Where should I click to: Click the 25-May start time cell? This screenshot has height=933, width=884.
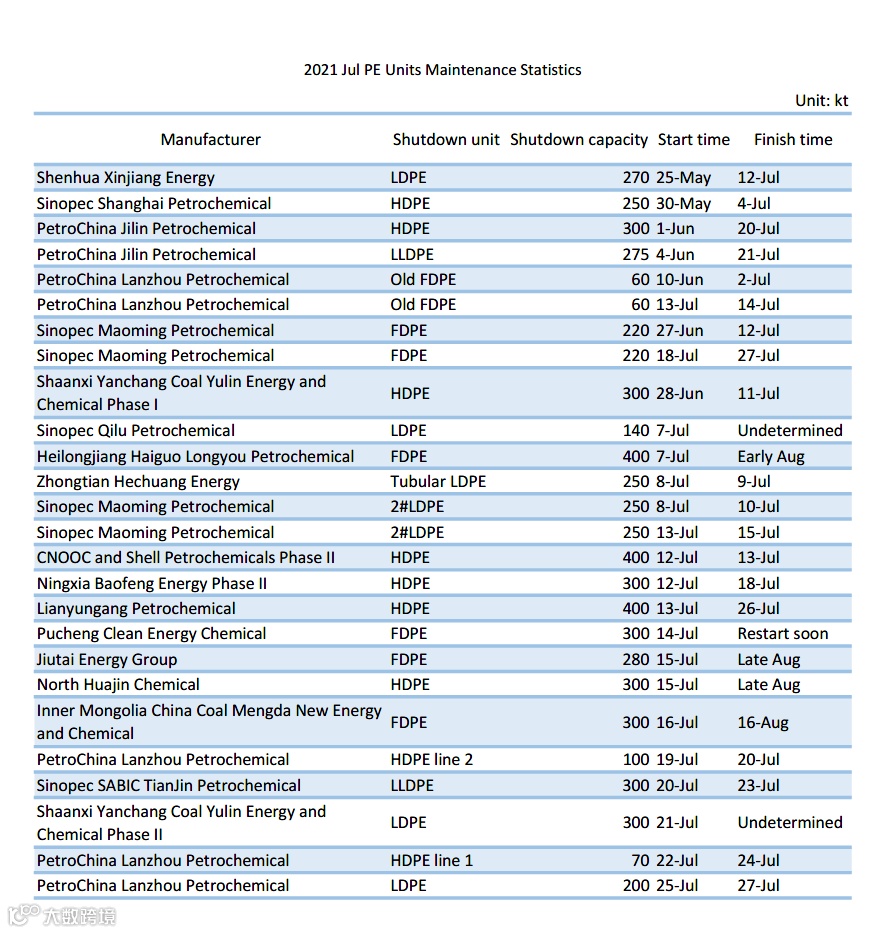pyautogui.click(x=684, y=178)
